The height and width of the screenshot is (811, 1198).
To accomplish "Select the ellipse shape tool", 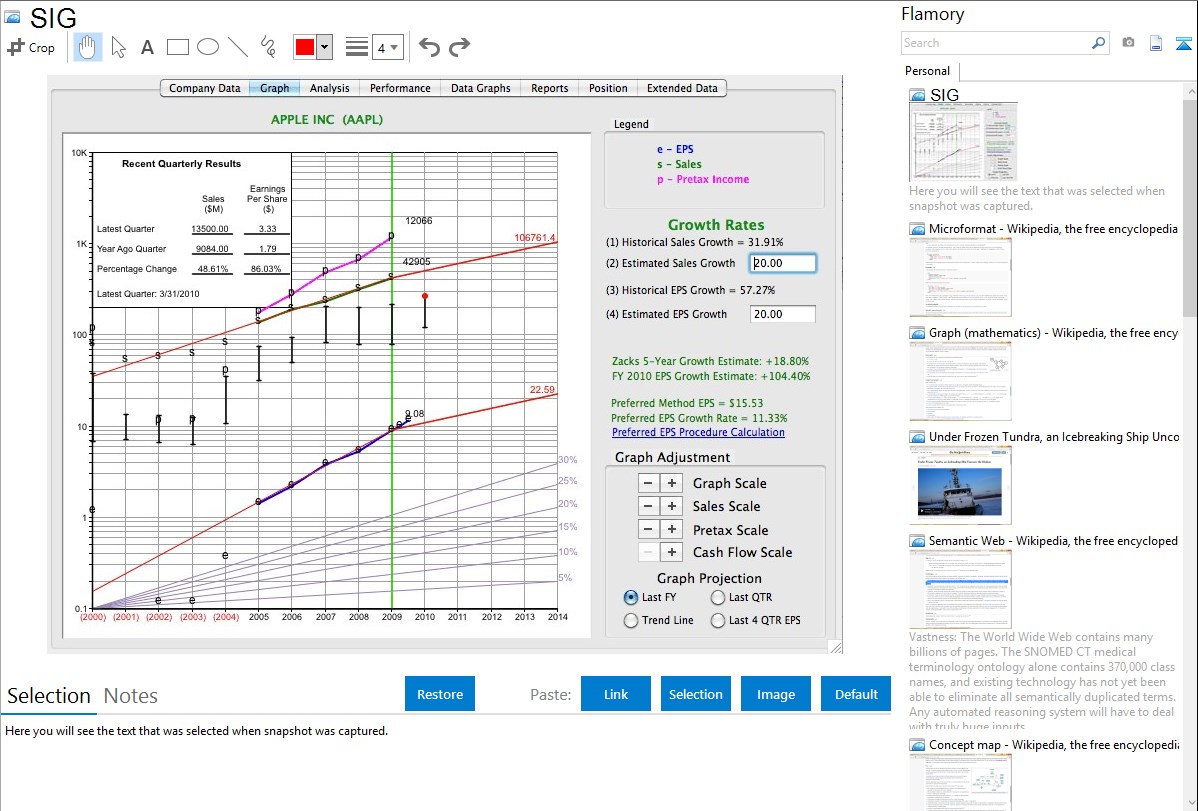I will coord(208,47).
